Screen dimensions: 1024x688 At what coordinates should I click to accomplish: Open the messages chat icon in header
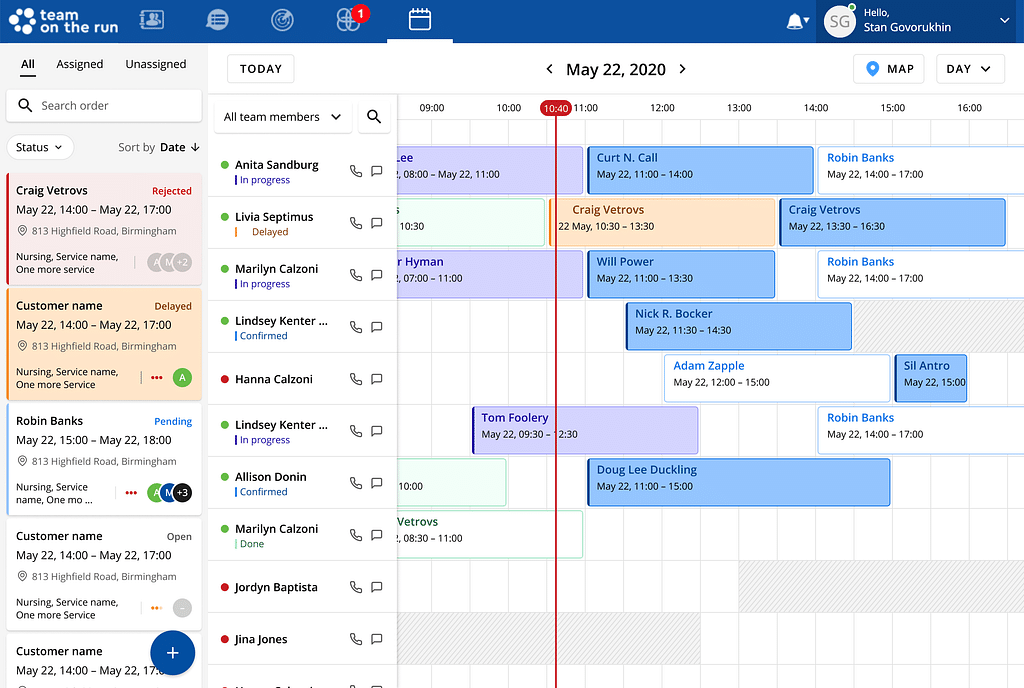tap(216, 20)
